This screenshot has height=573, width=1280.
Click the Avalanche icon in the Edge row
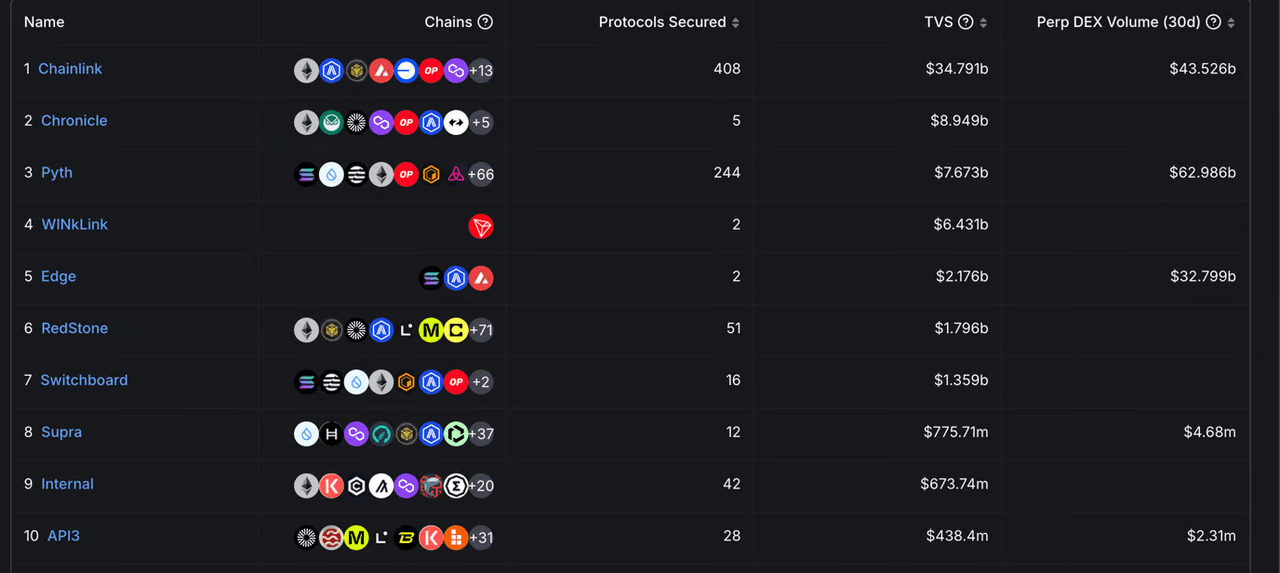(481, 278)
